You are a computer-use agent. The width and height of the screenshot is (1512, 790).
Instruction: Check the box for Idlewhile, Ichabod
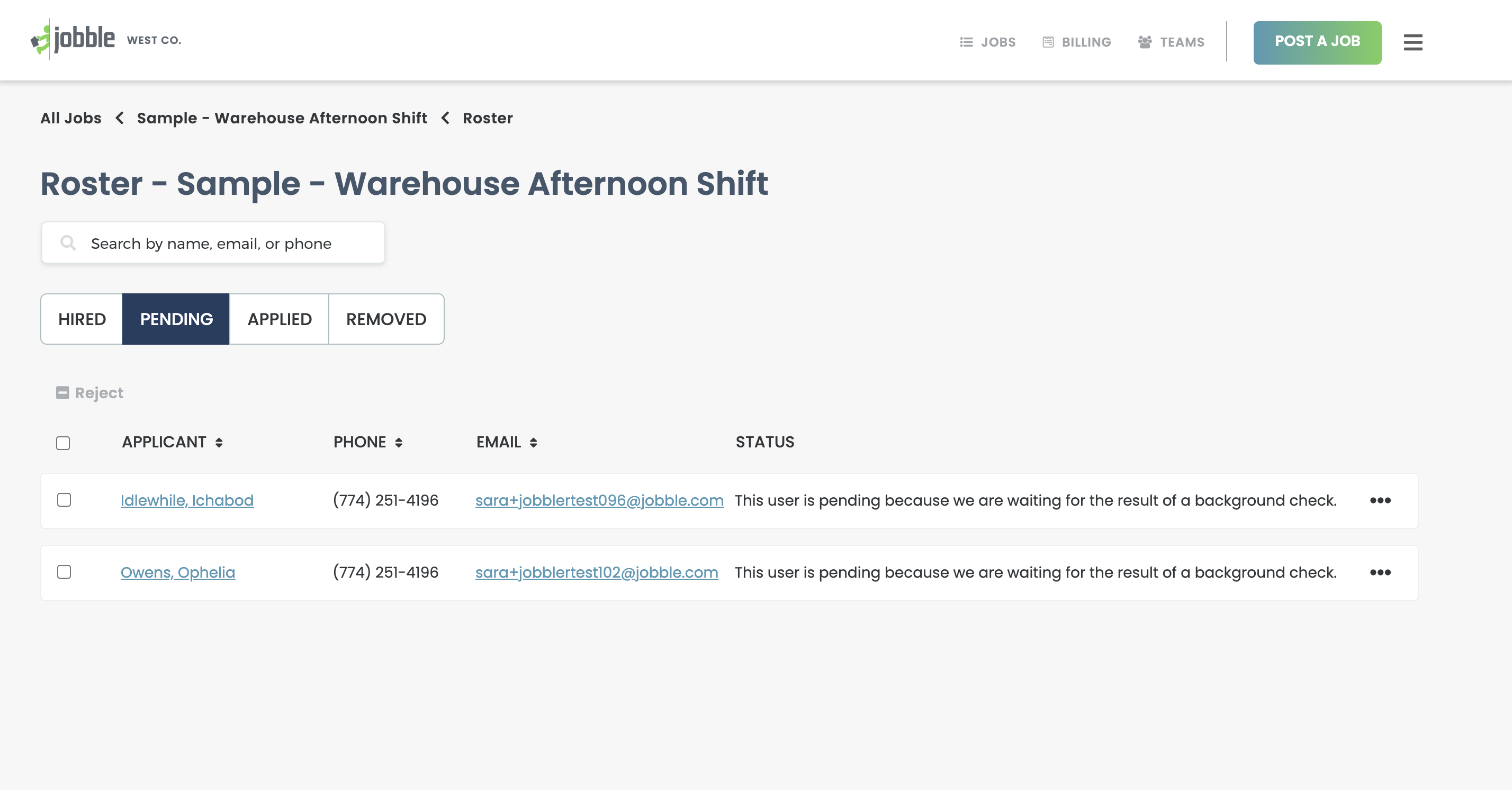(x=64, y=500)
